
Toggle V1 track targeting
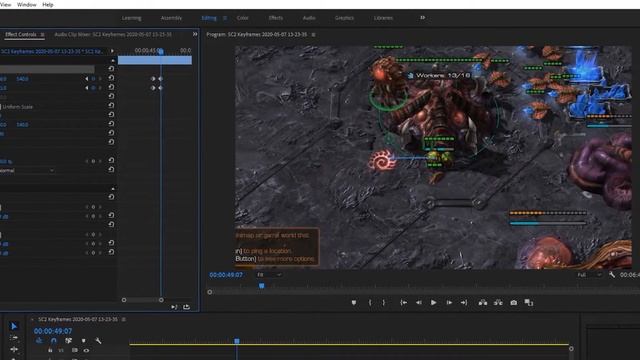pyautogui.click(x=61, y=350)
